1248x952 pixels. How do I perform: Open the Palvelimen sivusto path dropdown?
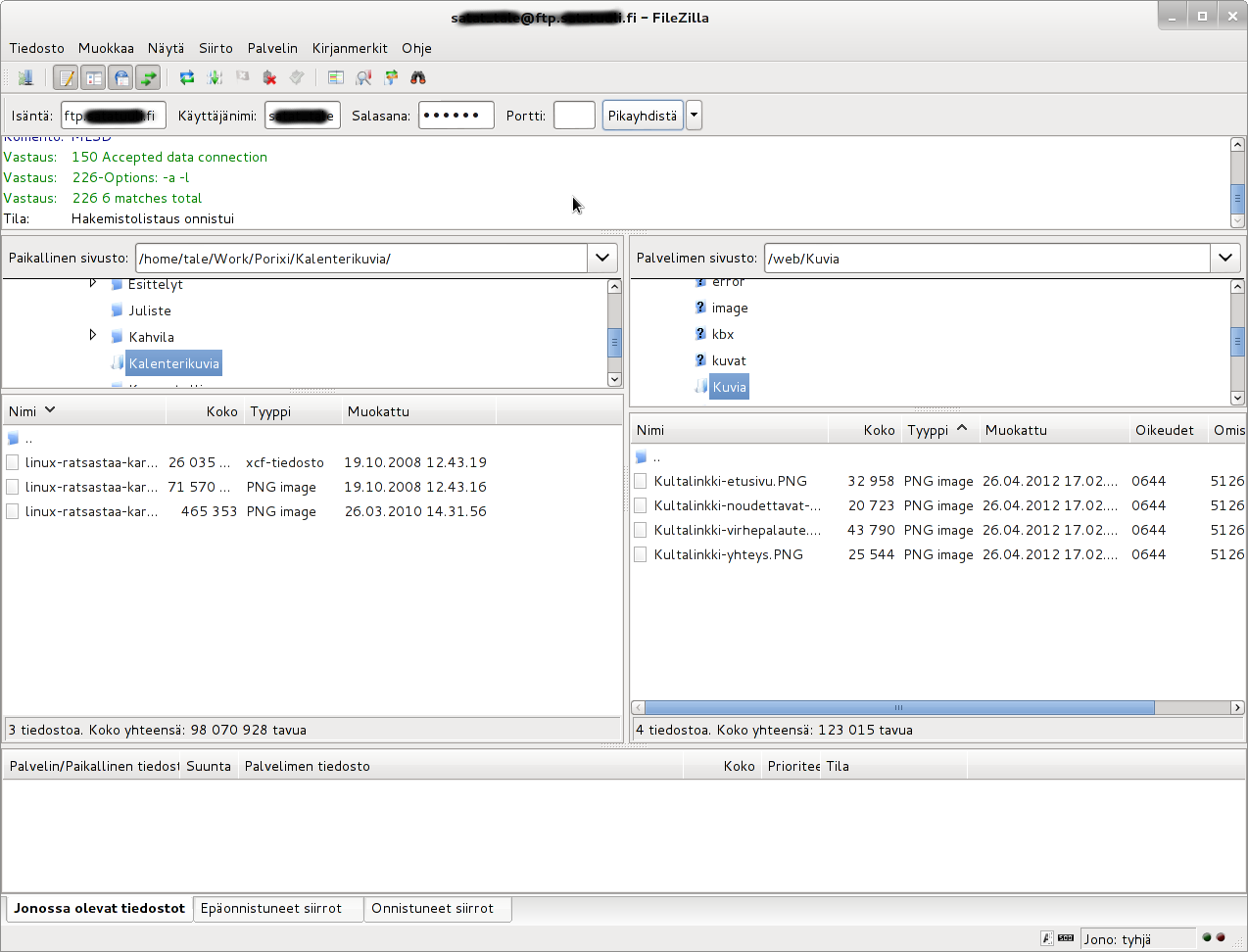pos(1225,258)
